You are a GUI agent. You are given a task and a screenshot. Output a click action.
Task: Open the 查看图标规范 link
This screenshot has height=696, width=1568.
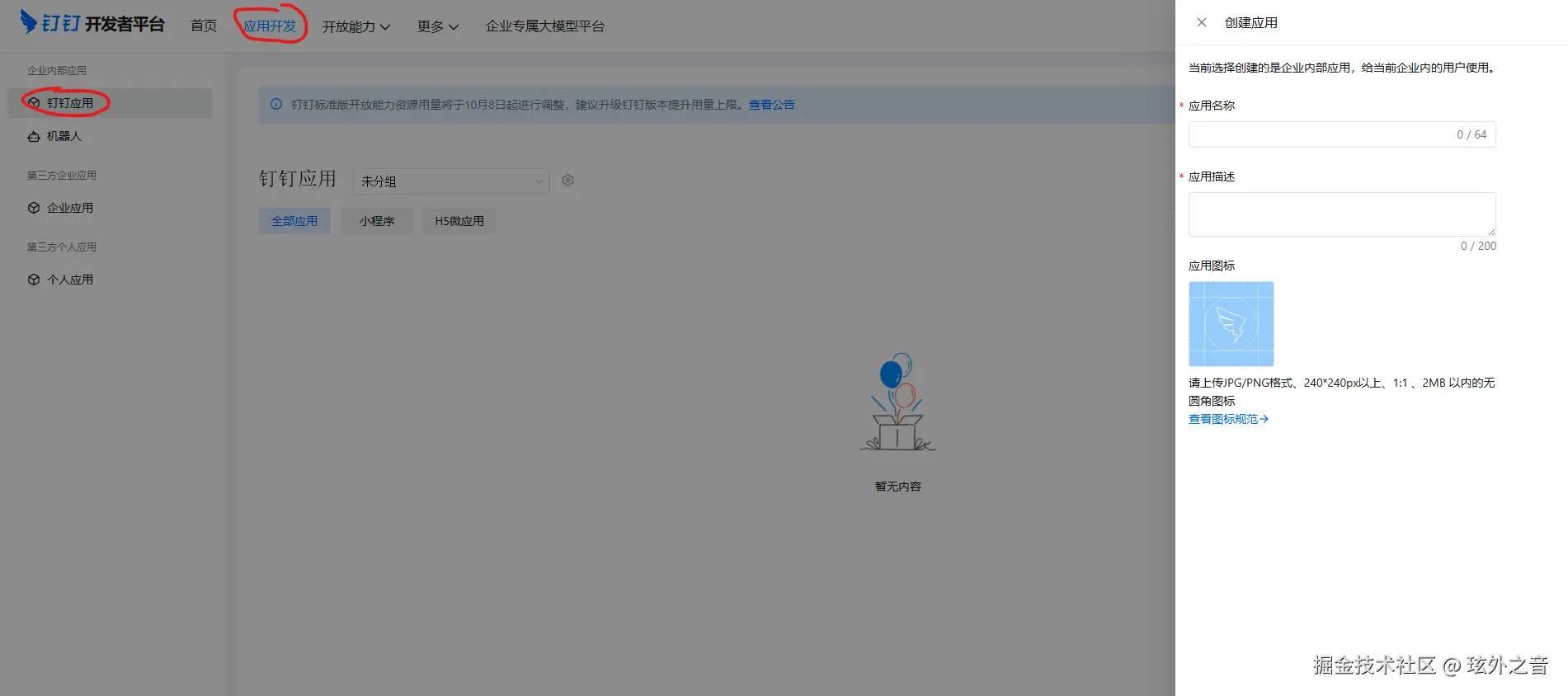(1228, 419)
